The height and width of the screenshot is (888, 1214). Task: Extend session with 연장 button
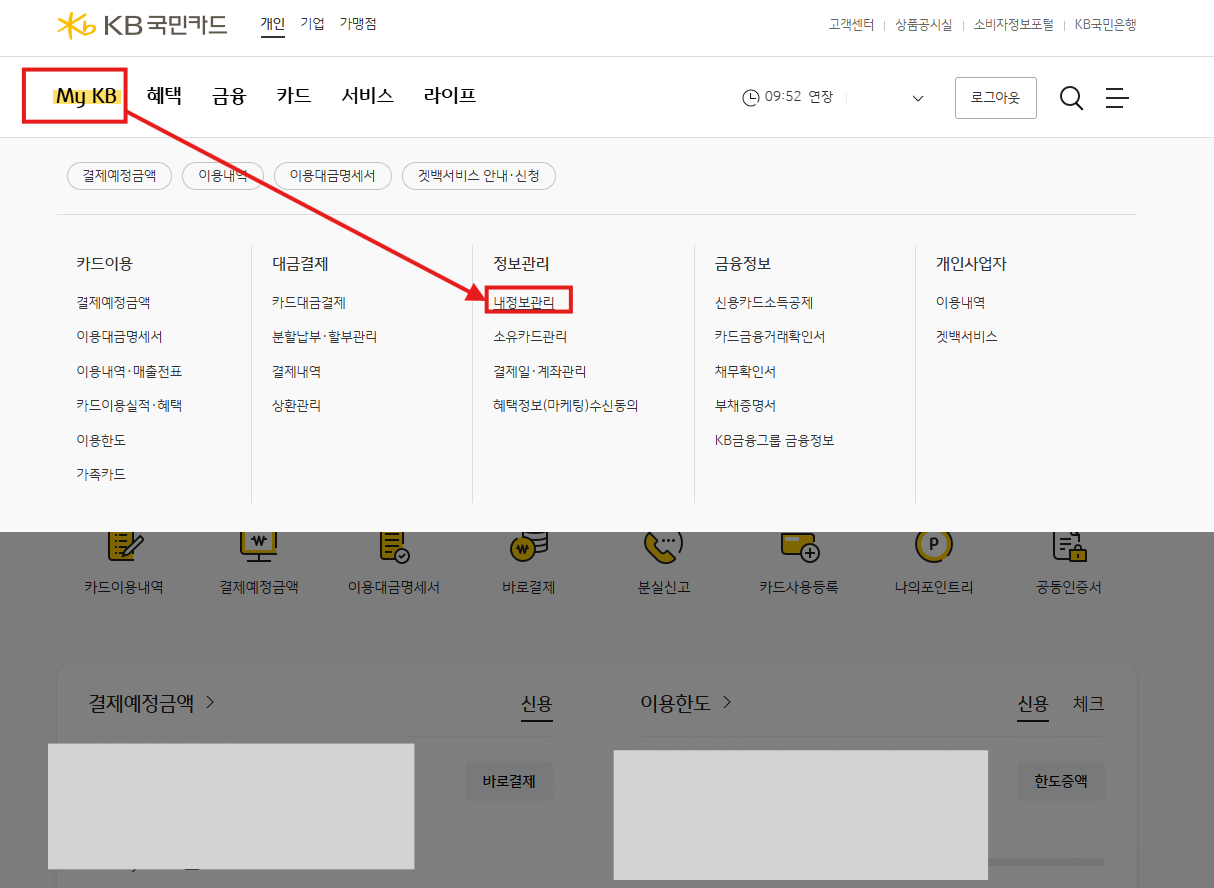820,97
